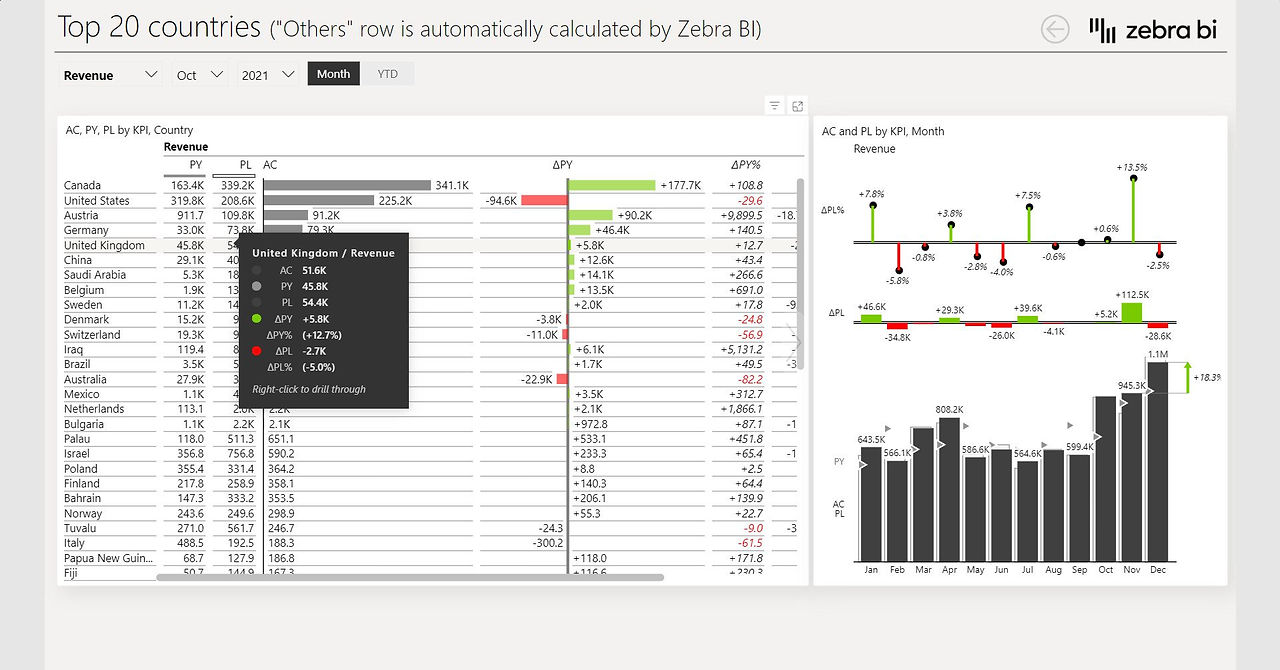Sort by the ΔPY% column header

[x=746, y=164]
